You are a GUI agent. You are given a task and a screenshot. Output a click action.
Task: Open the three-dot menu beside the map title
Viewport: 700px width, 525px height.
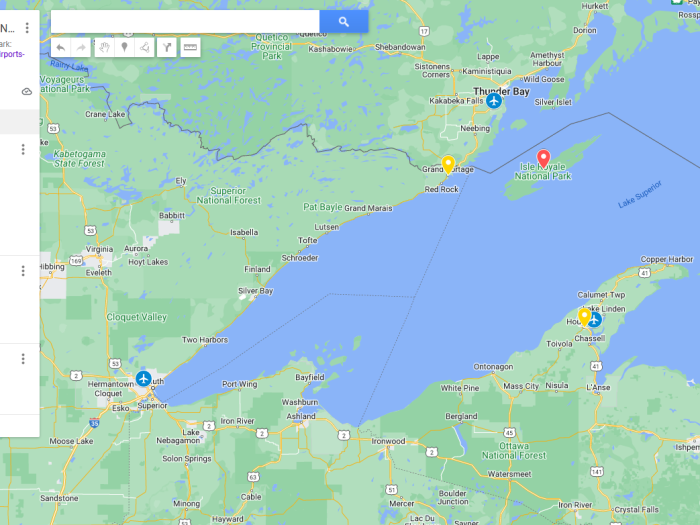[27, 28]
